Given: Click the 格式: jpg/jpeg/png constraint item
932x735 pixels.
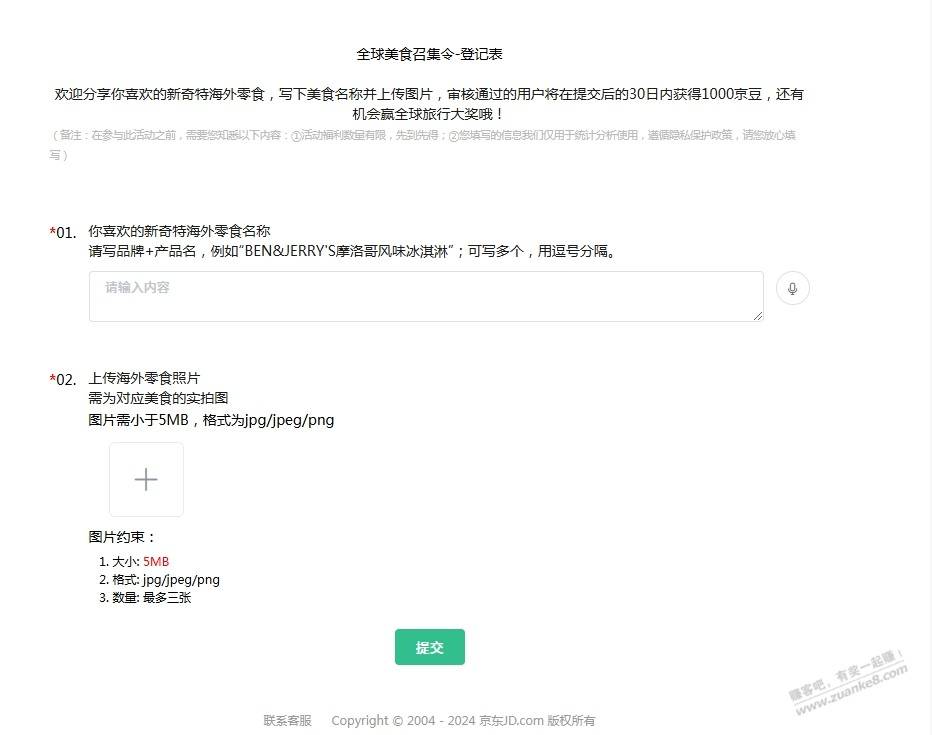Looking at the screenshot, I should point(165,579).
